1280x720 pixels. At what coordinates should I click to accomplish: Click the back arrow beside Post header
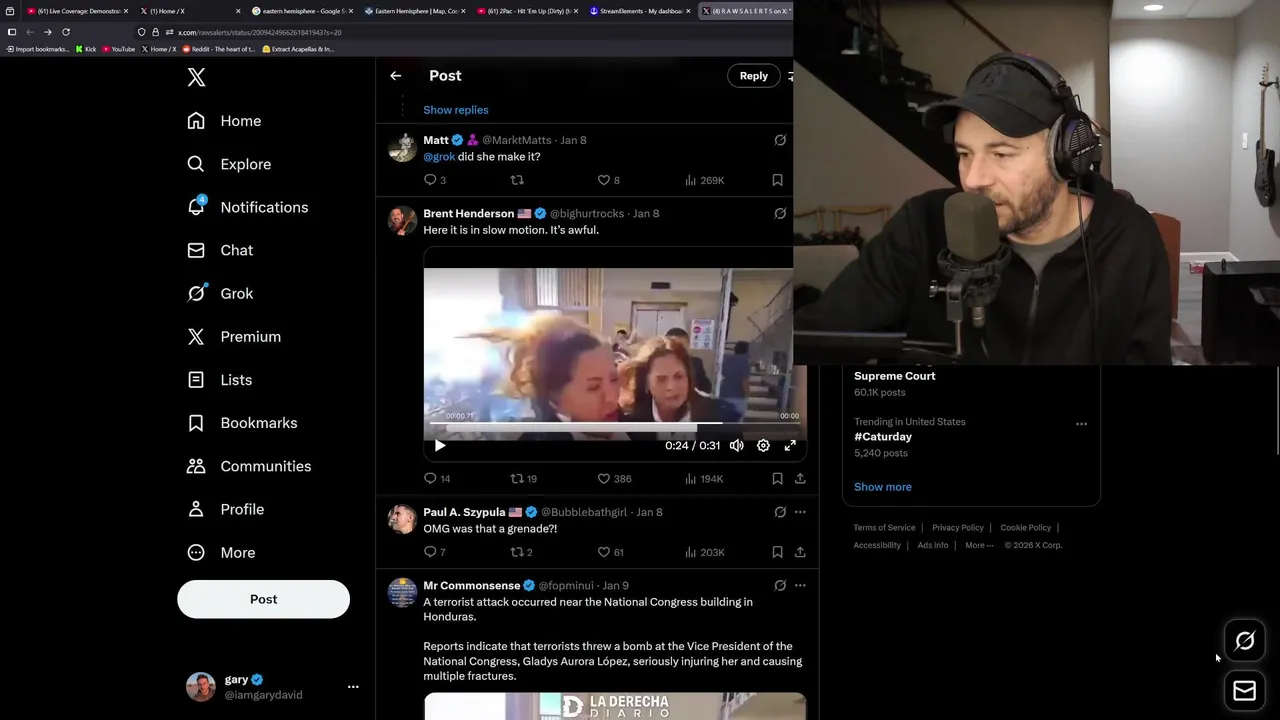click(x=396, y=76)
